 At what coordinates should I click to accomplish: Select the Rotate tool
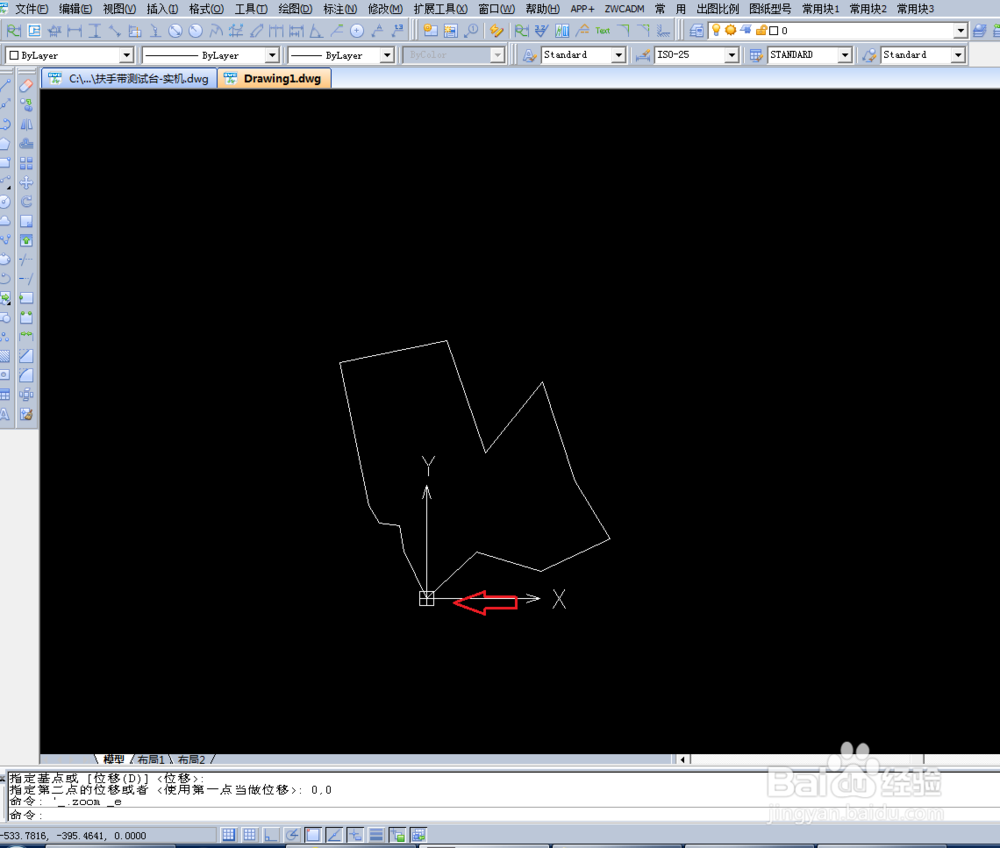coord(26,201)
